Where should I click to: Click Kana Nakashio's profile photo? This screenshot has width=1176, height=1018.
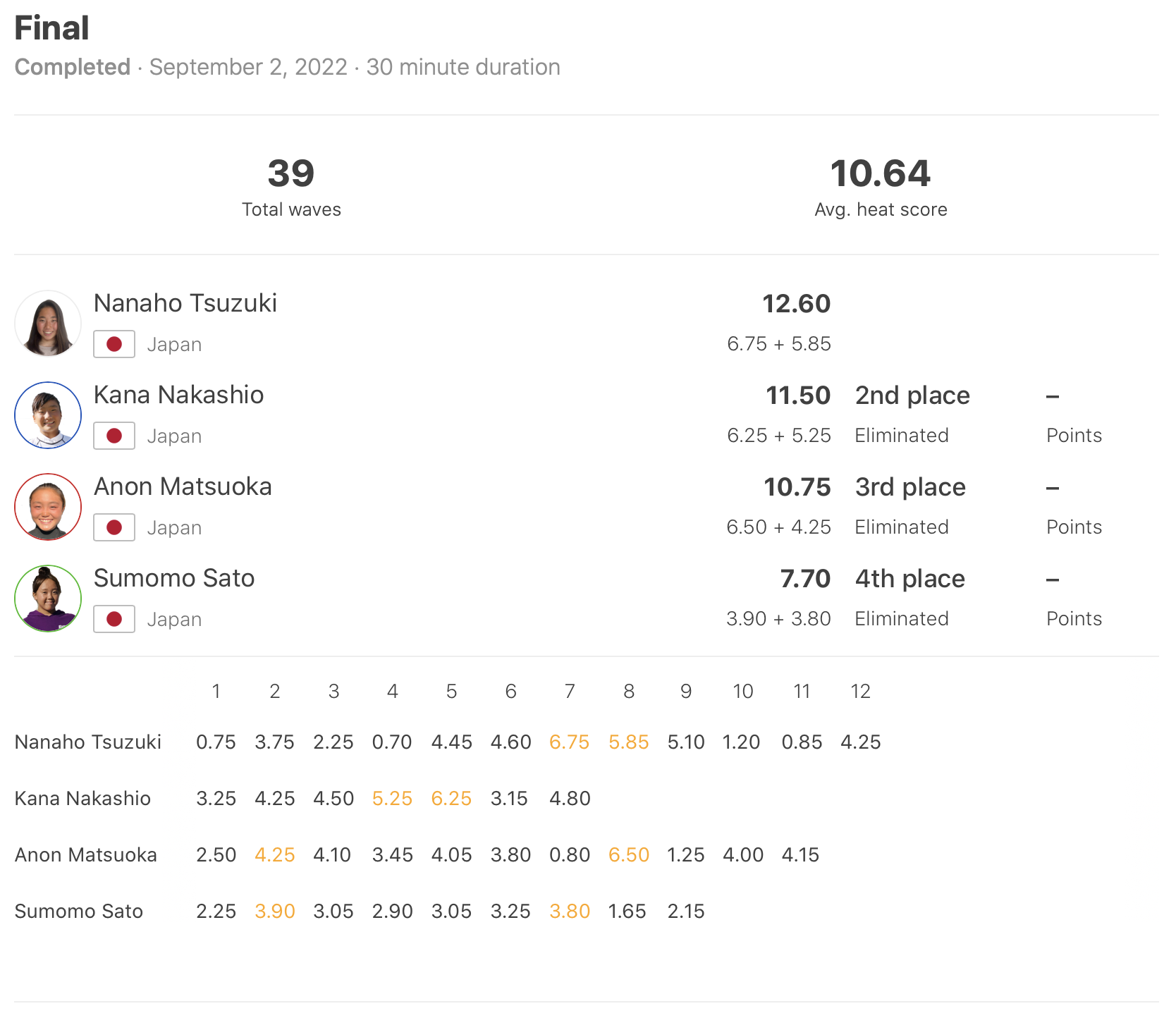coord(48,415)
